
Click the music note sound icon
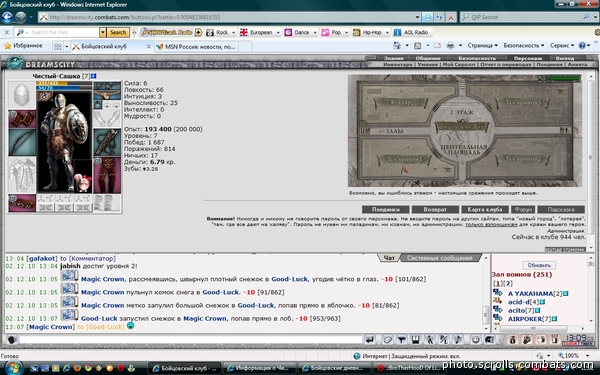click(x=458, y=339)
